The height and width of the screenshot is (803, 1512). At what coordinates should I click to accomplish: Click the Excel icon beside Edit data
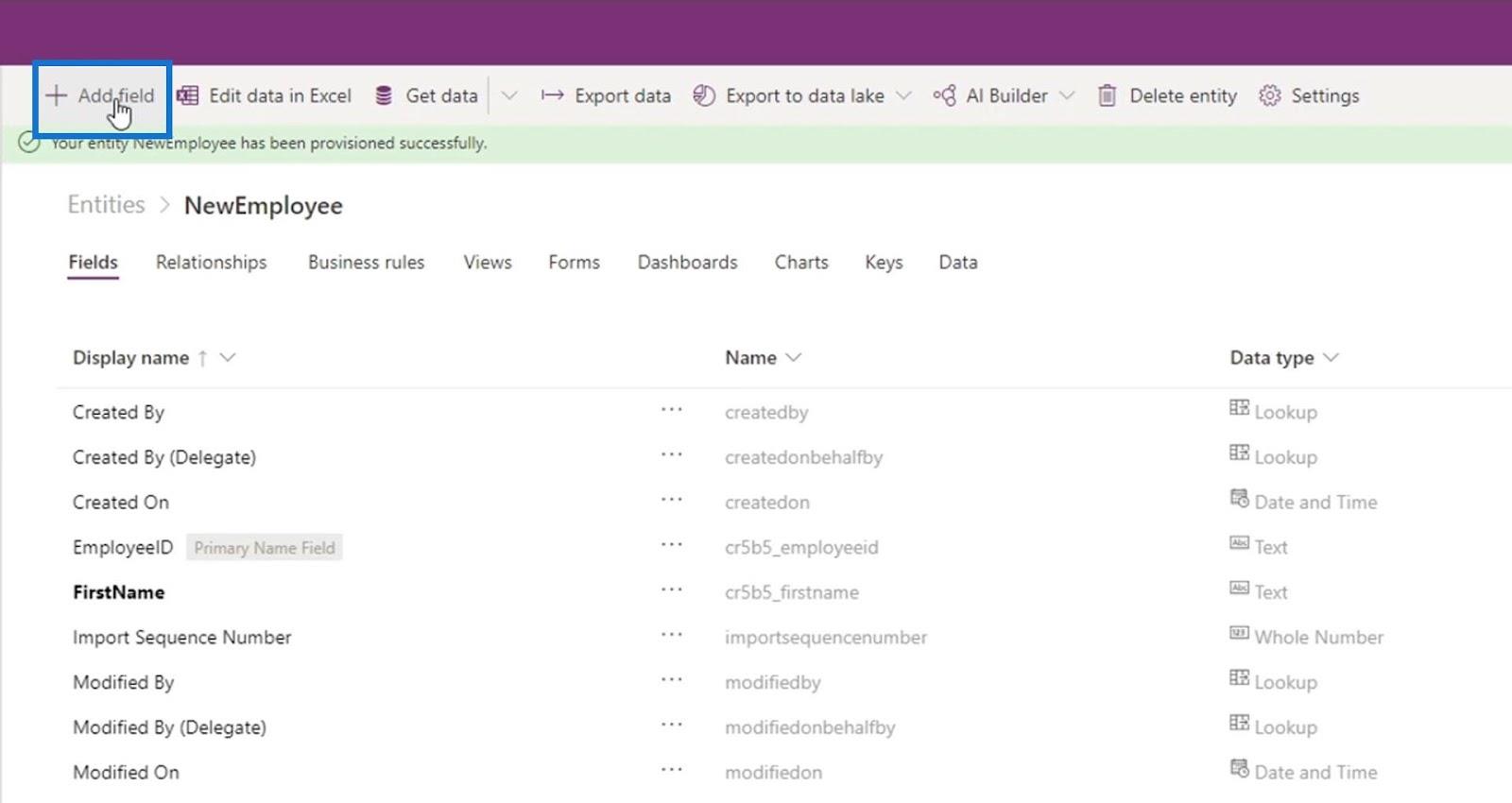click(188, 95)
